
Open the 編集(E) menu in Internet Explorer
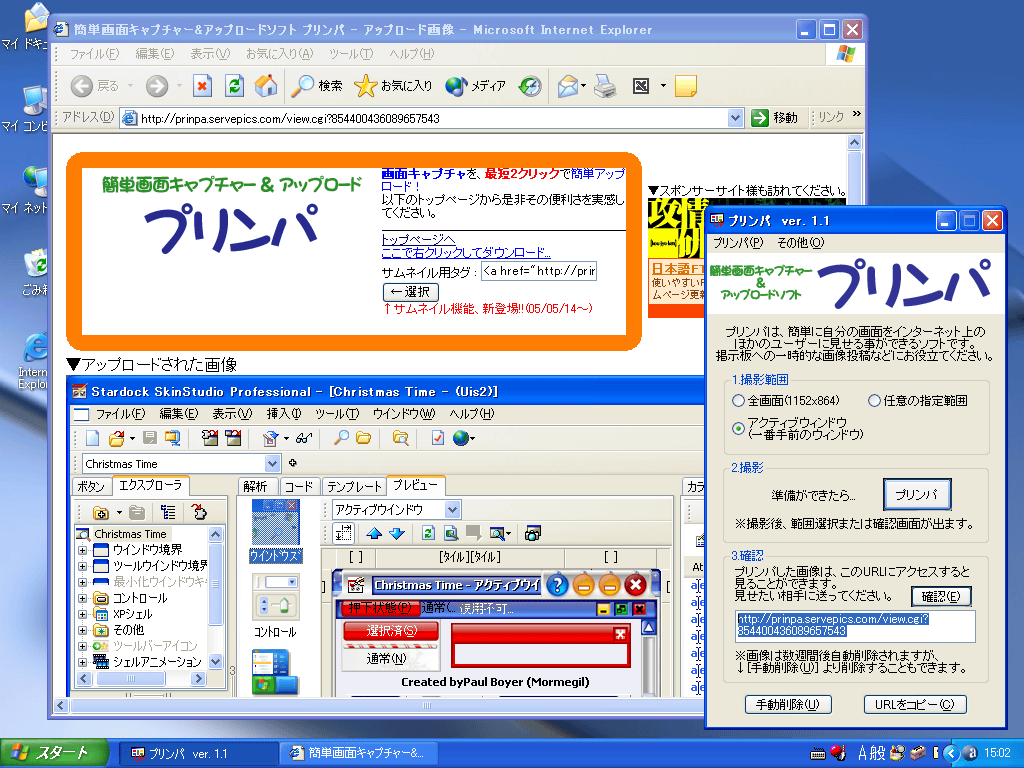(155, 54)
